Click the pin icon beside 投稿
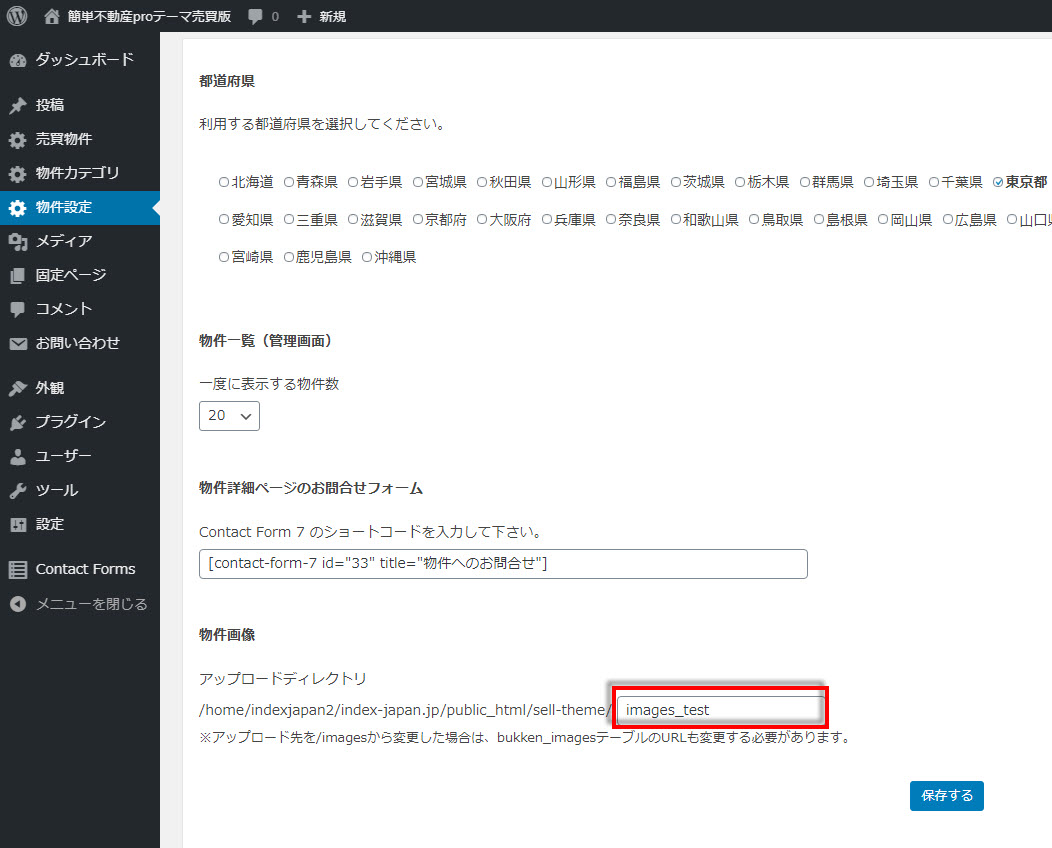Image resolution: width=1052 pixels, height=848 pixels. pos(17,106)
